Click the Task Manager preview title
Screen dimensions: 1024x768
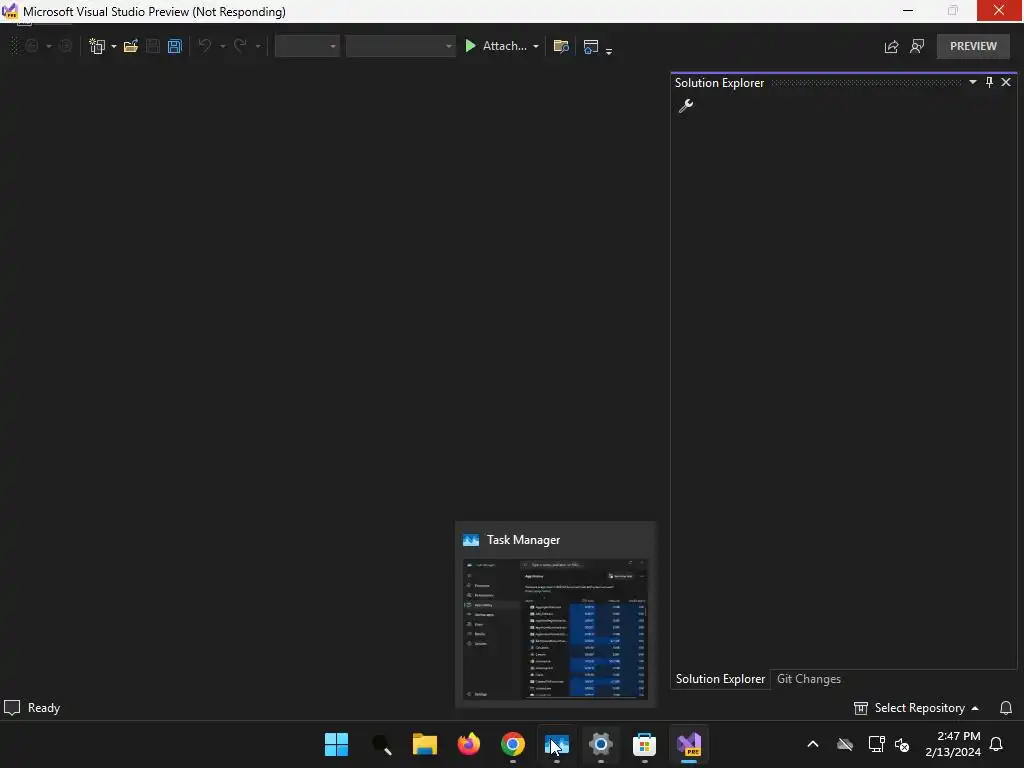(523, 540)
